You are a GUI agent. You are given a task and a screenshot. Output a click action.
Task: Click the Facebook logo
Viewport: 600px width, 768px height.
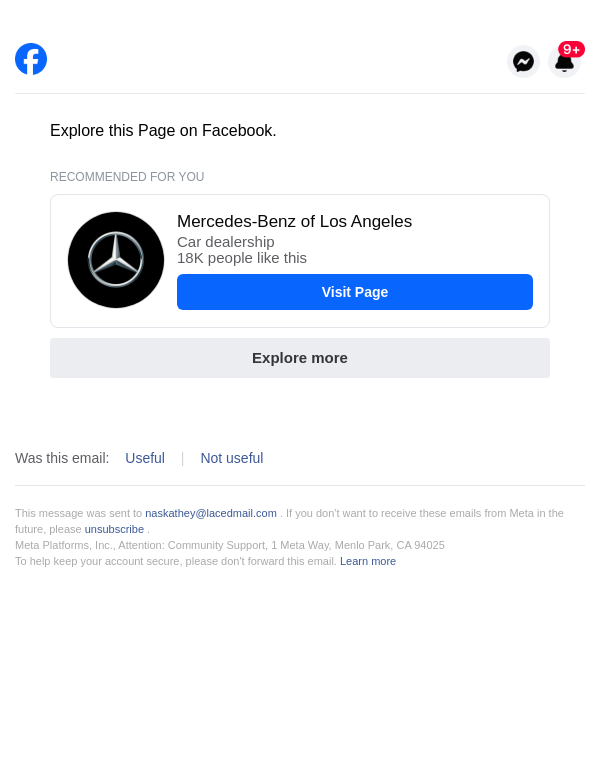click(x=31, y=59)
